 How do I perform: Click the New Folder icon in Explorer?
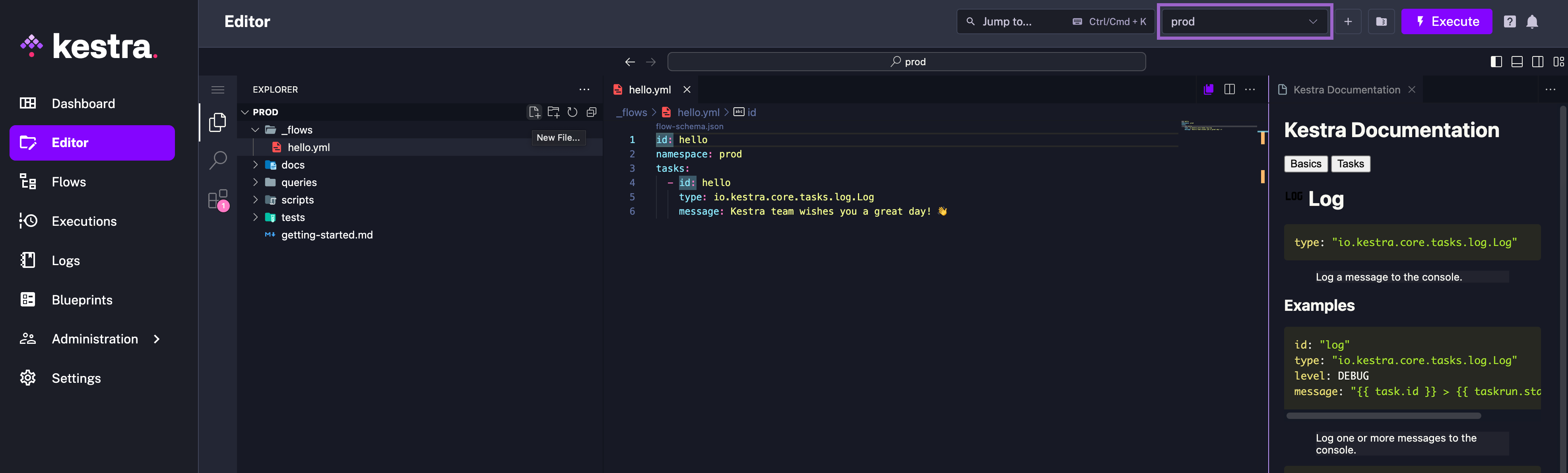(553, 112)
